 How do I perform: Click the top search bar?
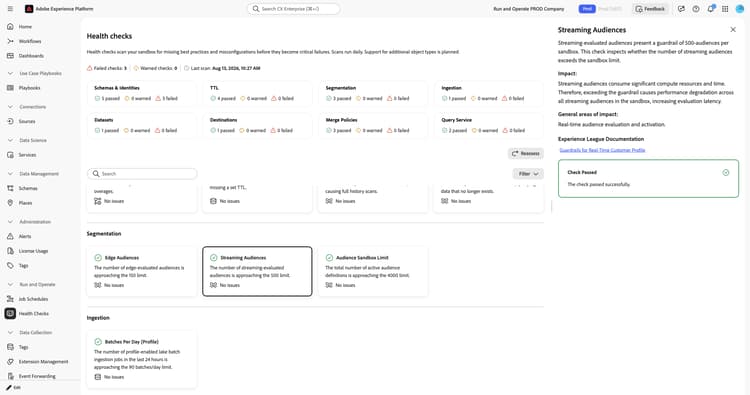pyautogui.click(x=293, y=9)
